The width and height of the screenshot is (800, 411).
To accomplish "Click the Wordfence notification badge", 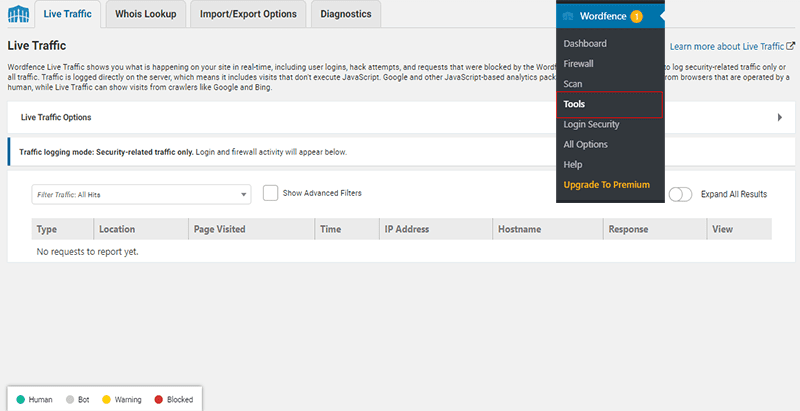I will pos(636,16).
